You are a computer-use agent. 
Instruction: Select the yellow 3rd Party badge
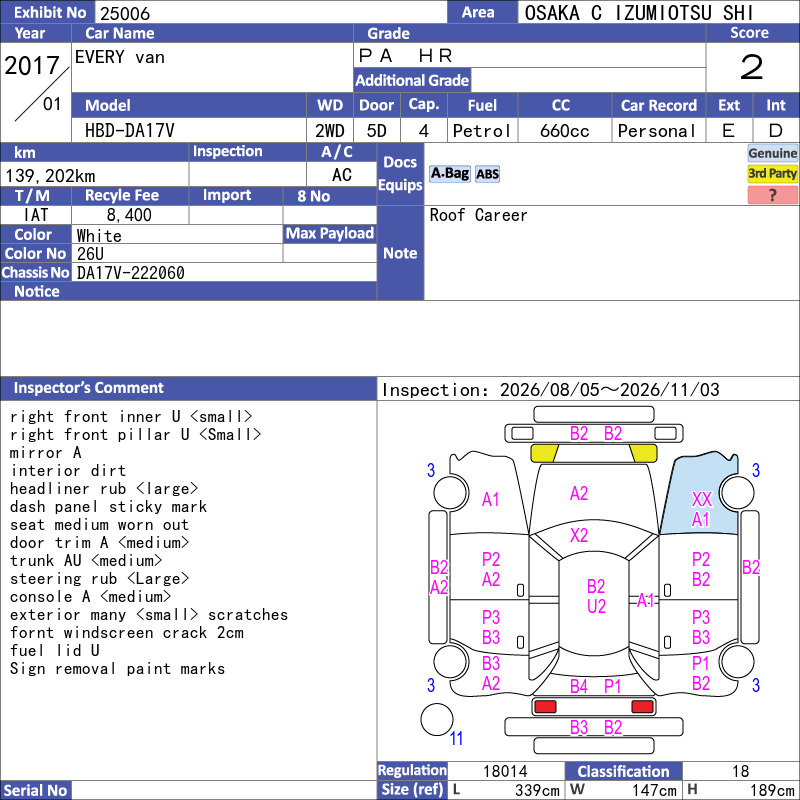coord(772,173)
